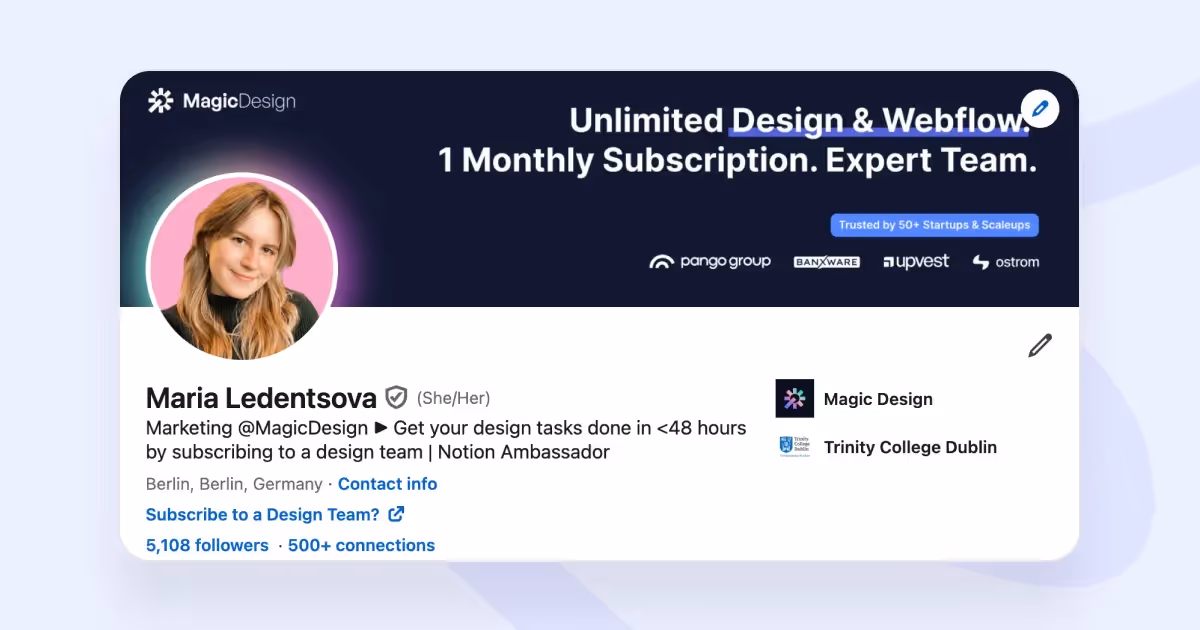Open the 500+ connections link
This screenshot has height=630, width=1200.
[x=361, y=545]
